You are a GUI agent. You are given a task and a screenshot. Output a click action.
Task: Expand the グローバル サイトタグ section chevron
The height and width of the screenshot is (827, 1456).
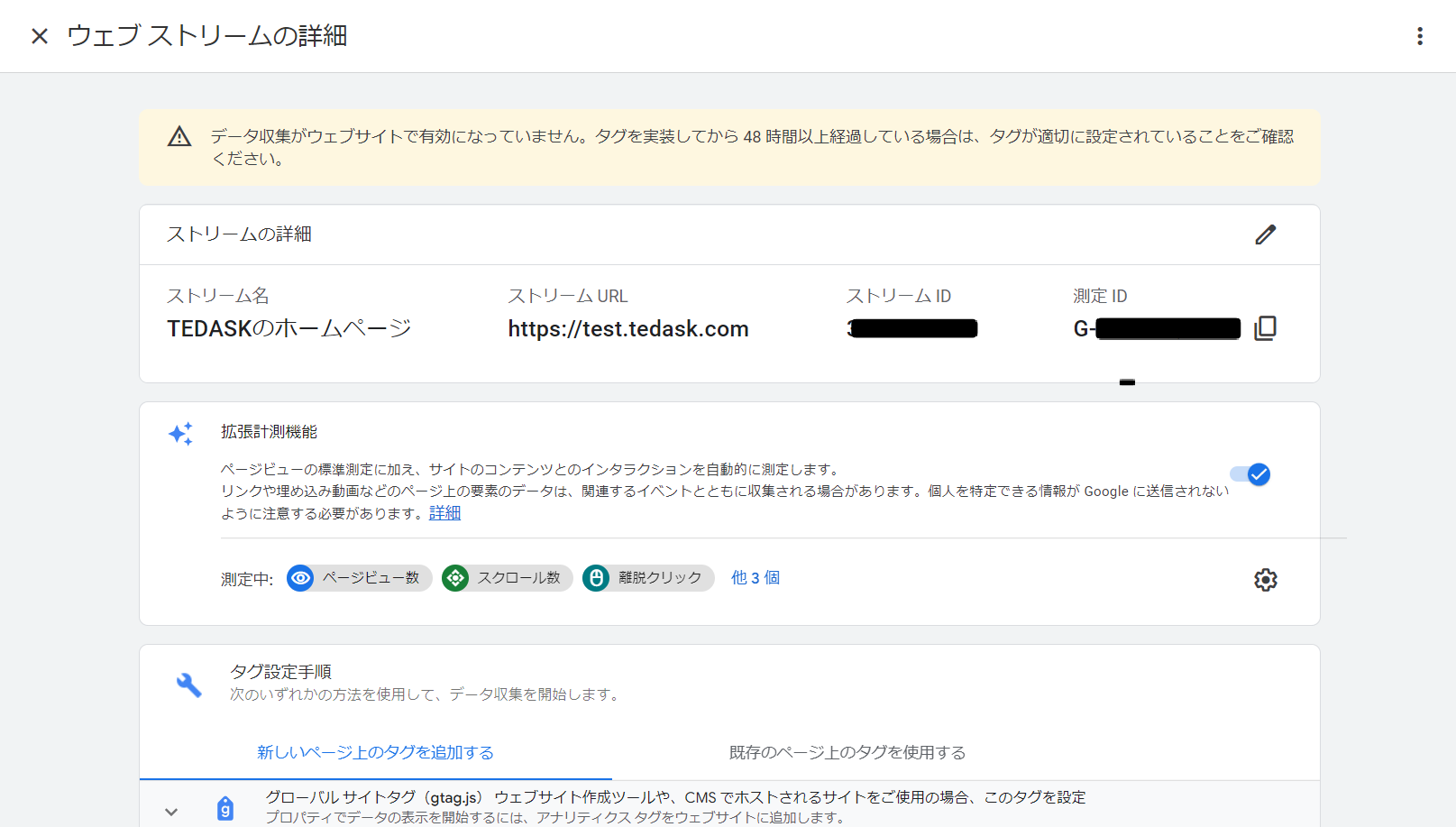171,812
